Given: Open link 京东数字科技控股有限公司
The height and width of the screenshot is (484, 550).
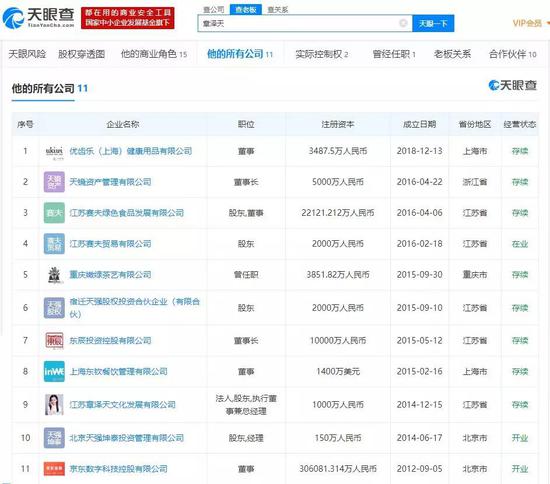Looking at the screenshot, I should point(119,469).
